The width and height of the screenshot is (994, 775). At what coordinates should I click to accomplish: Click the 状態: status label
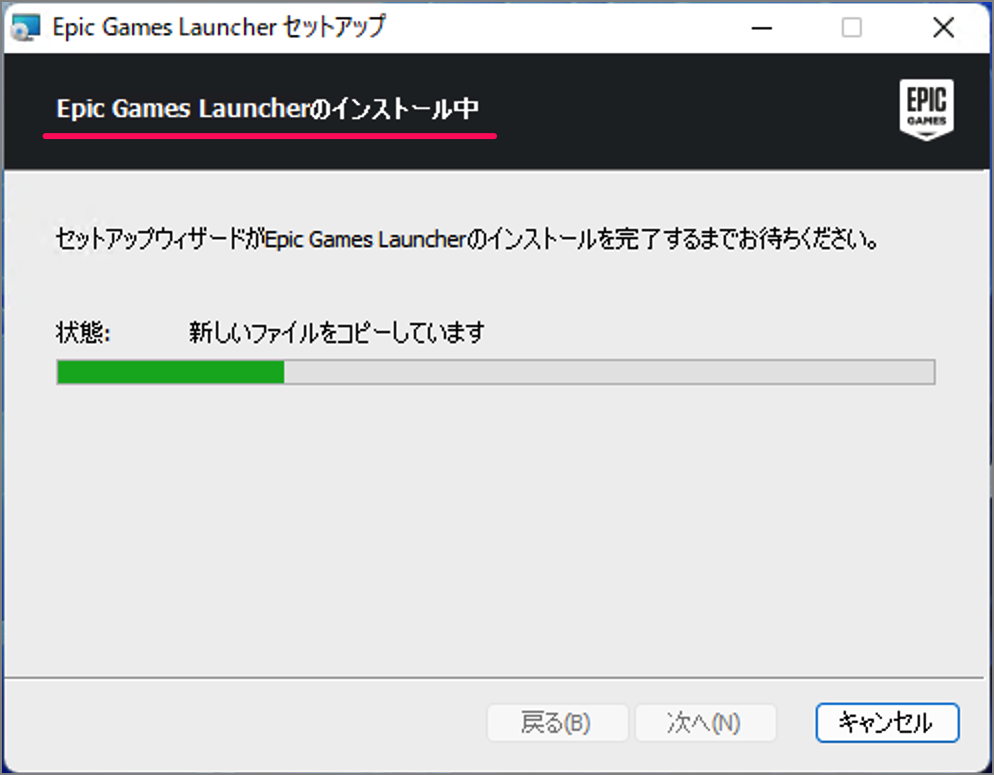tap(83, 332)
